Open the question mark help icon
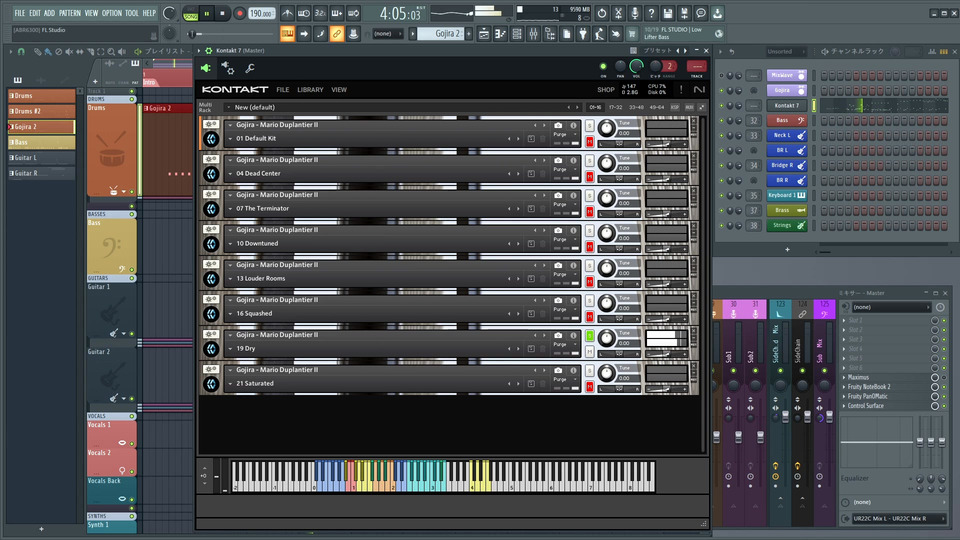This screenshot has height=540, width=960. click(x=651, y=13)
